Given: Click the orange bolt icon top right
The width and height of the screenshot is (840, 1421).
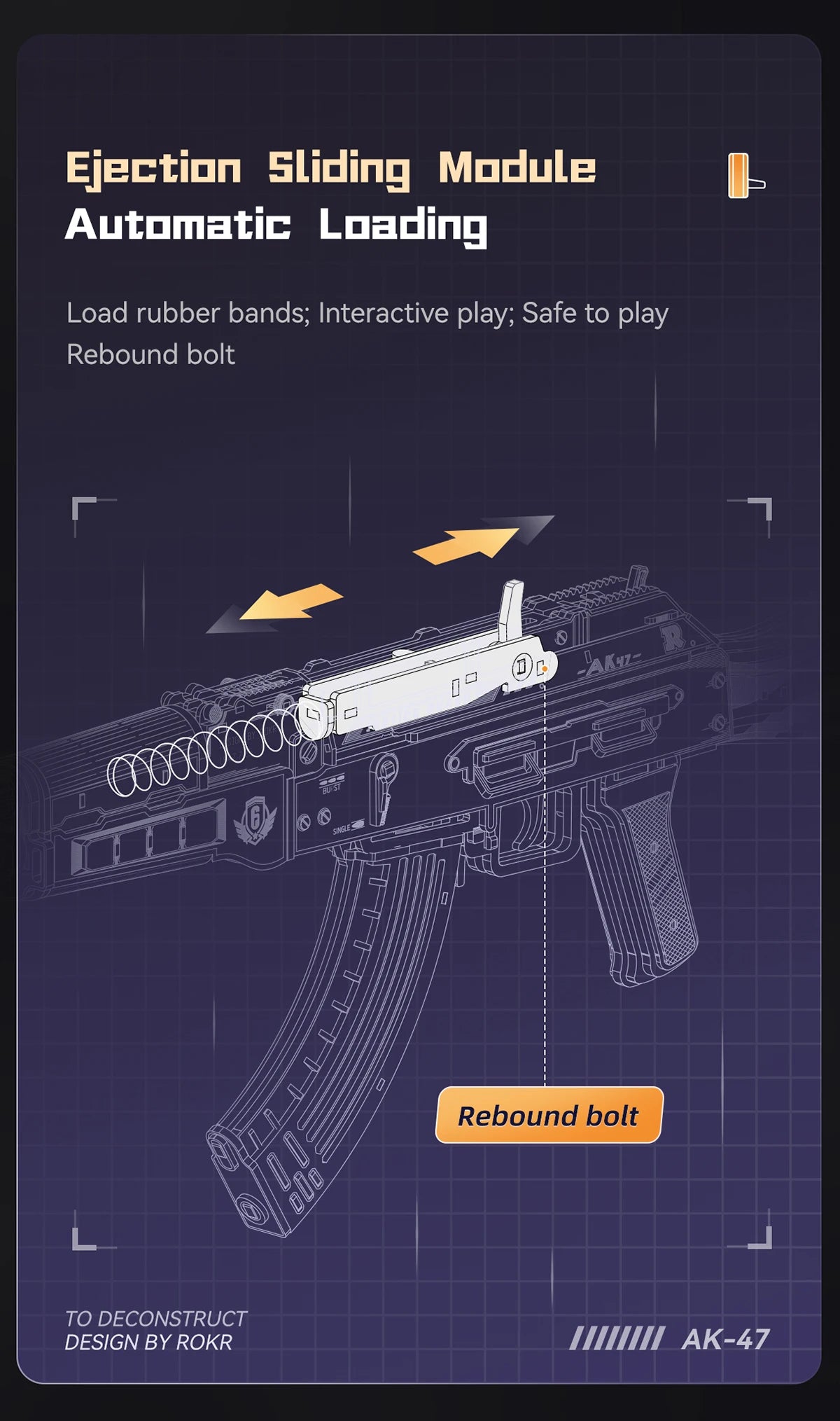Looking at the screenshot, I should [x=746, y=176].
